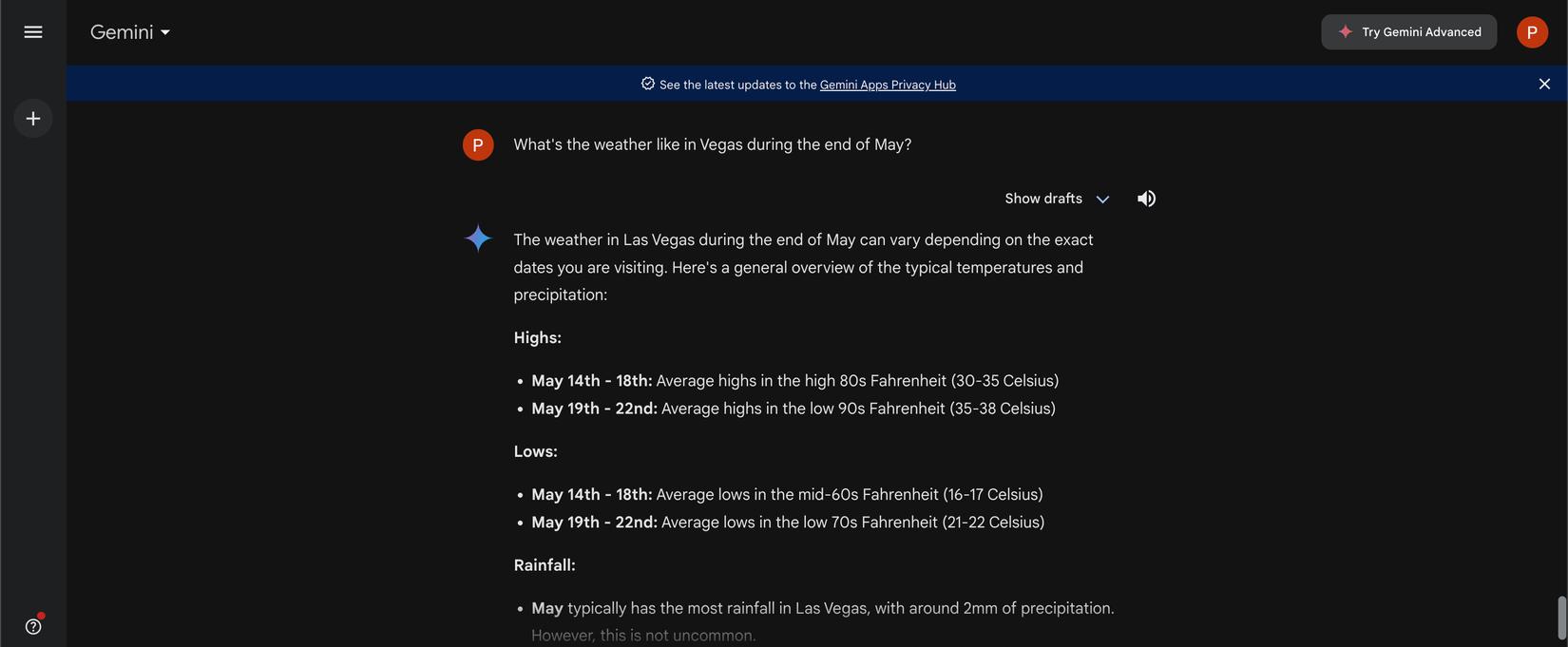Click the vertical scrollbar thumb

[x=1561, y=618]
